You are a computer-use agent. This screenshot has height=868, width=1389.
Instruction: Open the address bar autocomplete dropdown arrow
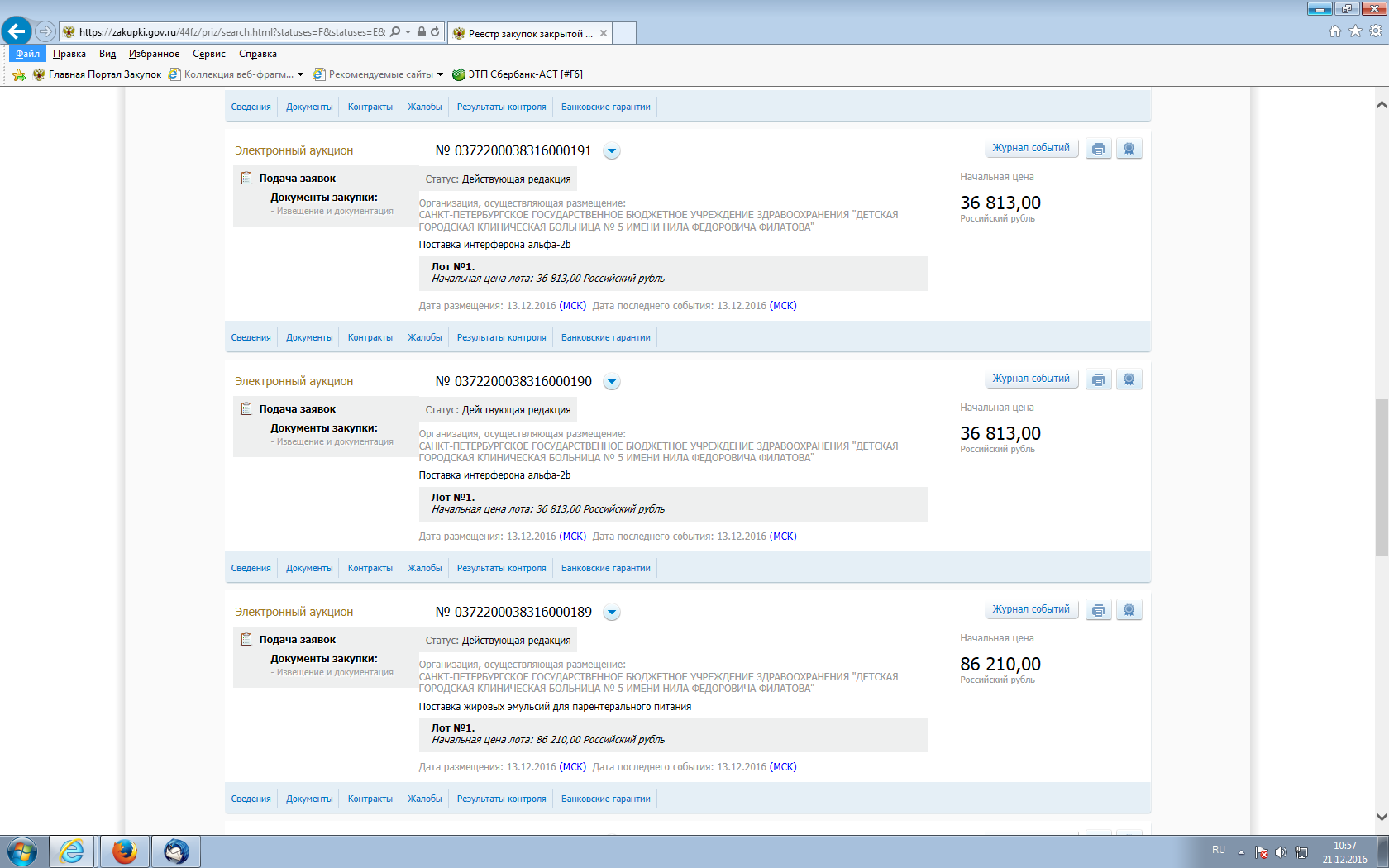pyautogui.click(x=408, y=32)
